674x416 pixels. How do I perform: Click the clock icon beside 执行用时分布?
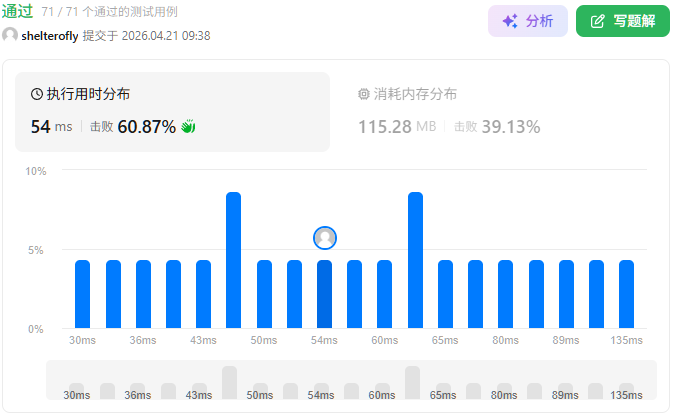coord(37,94)
